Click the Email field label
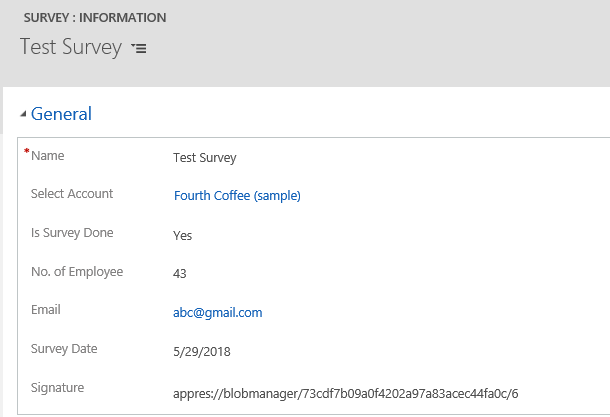 point(46,310)
